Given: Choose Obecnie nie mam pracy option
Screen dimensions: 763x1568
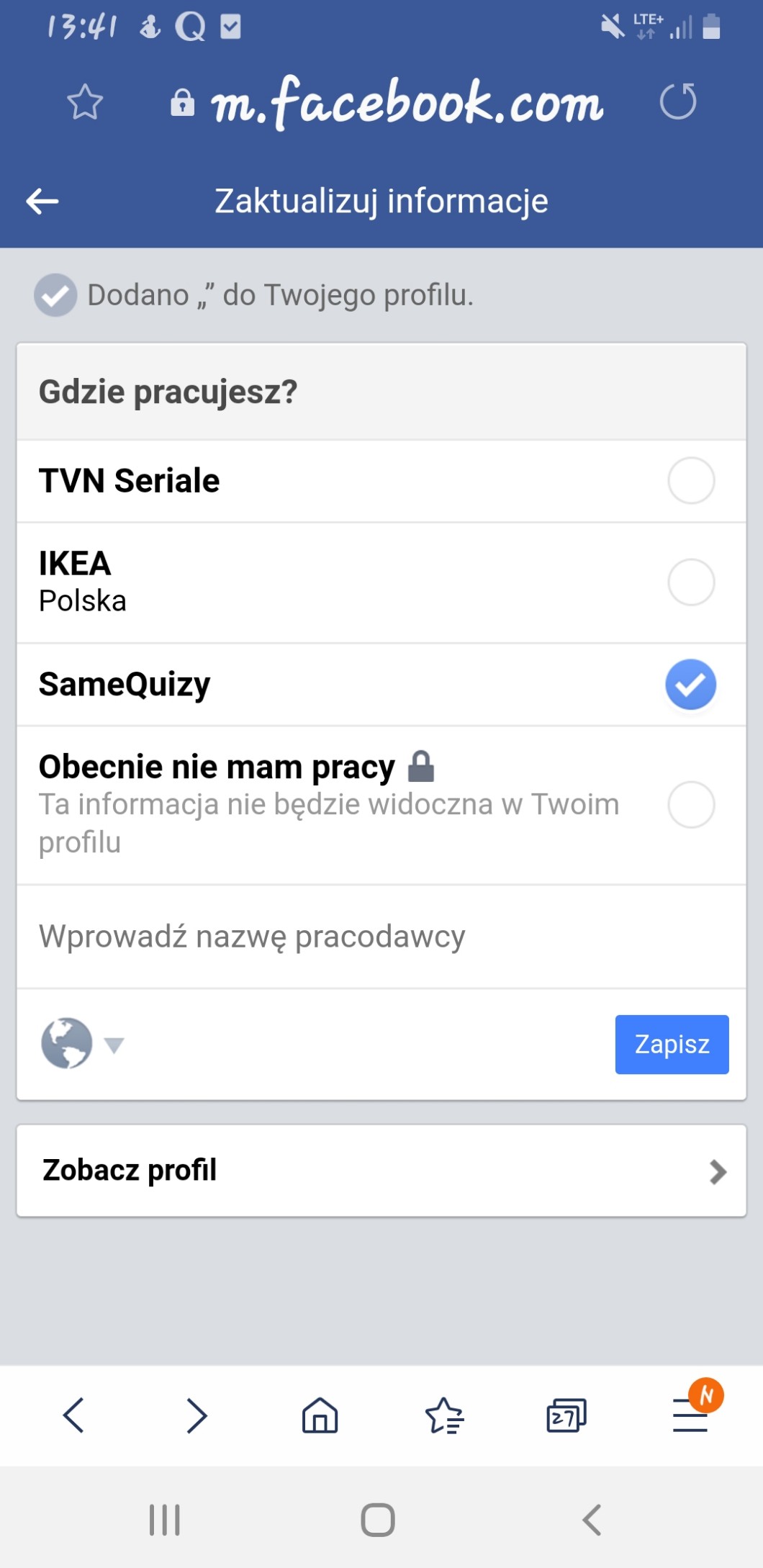Looking at the screenshot, I should click(x=690, y=804).
